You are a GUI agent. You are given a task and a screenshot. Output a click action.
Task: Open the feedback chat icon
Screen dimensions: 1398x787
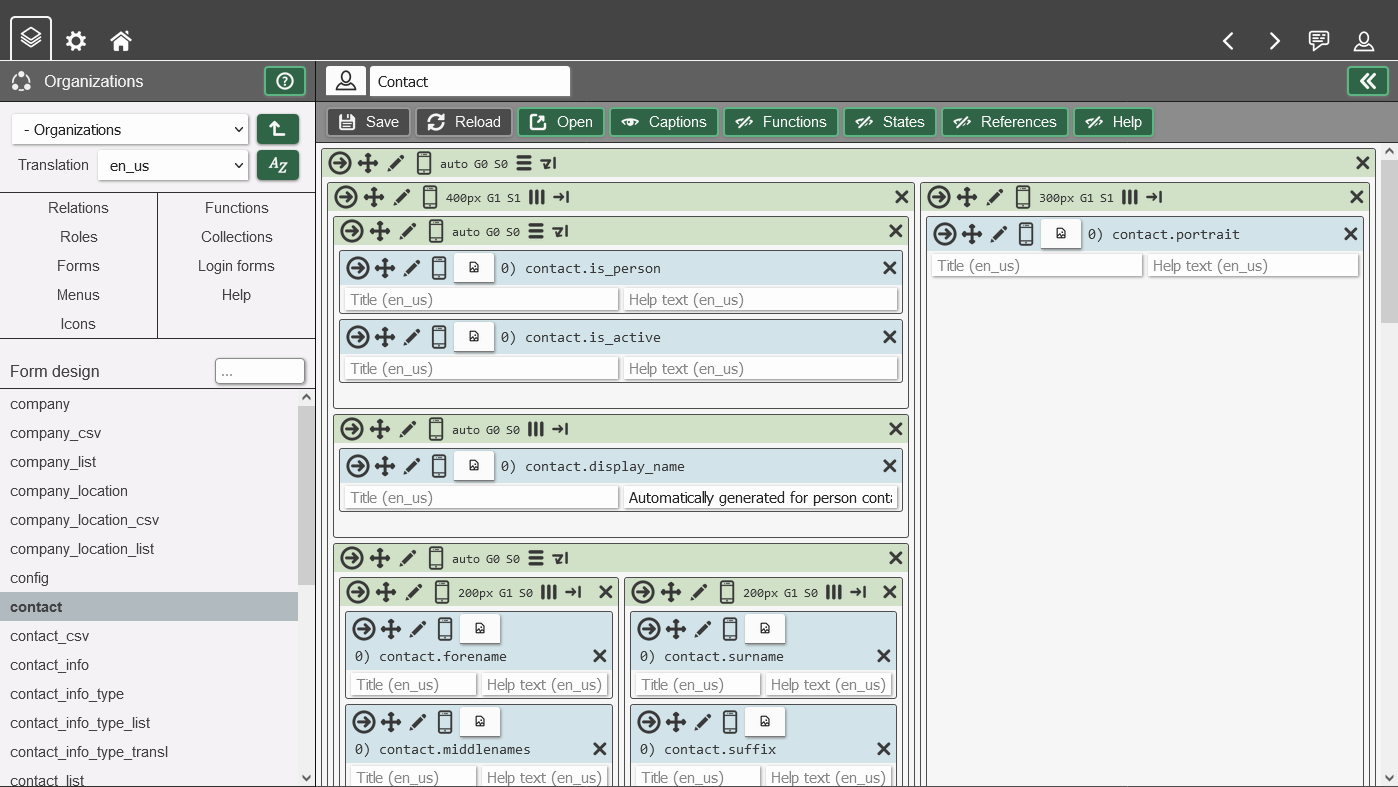(1319, 41)
